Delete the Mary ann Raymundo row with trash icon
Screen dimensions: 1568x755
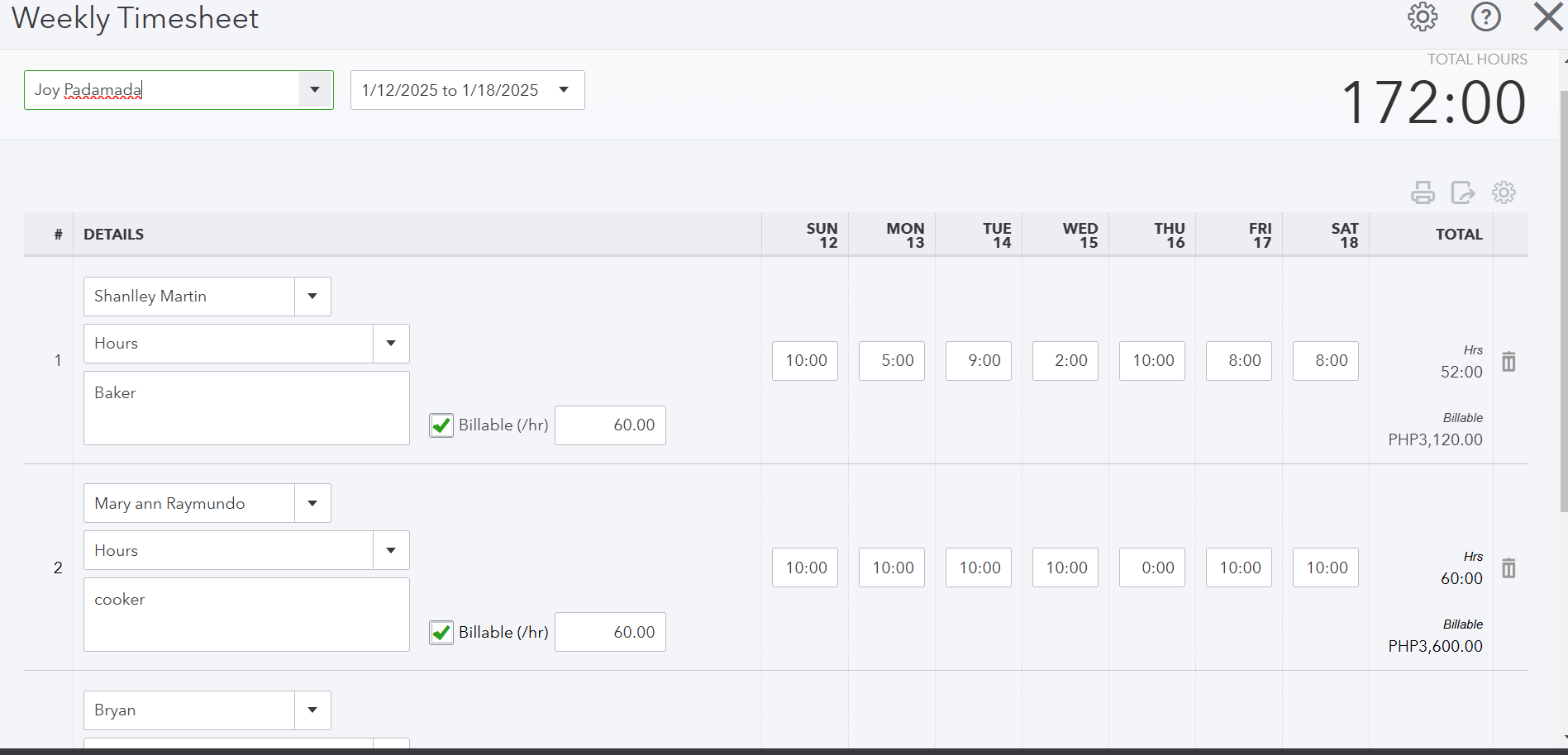[1508, 568]
